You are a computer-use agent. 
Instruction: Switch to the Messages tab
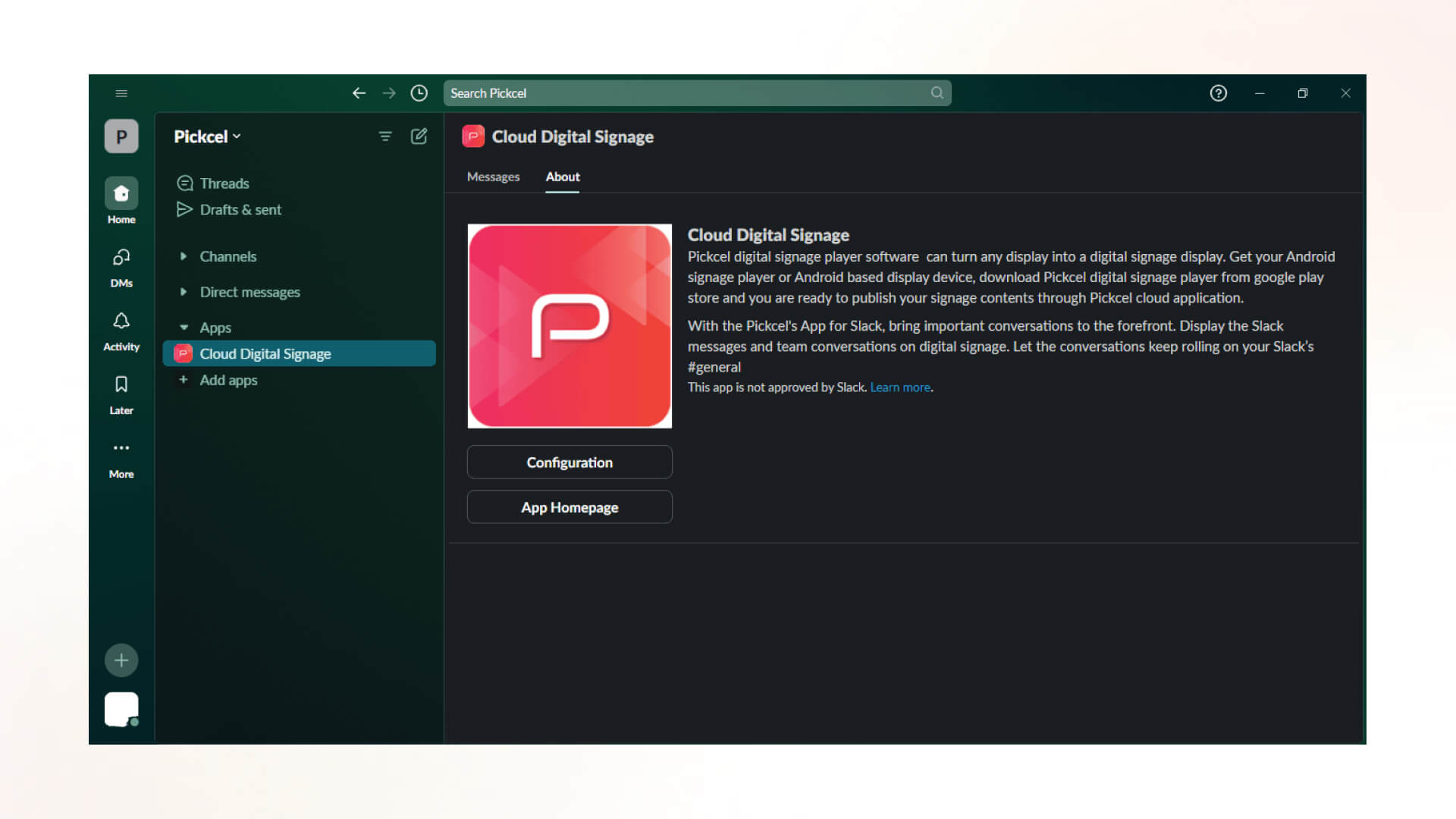[x=493, y=177]
